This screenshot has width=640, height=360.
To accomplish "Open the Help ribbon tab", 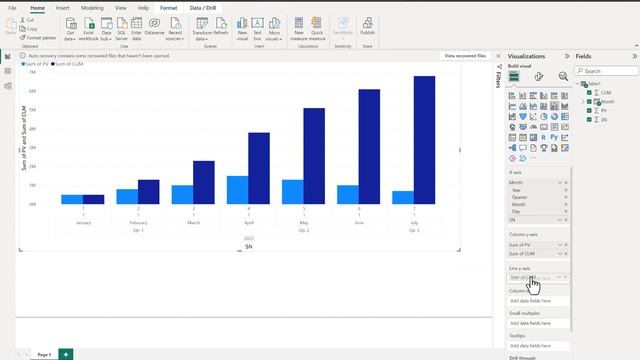I will click(143, 8).
